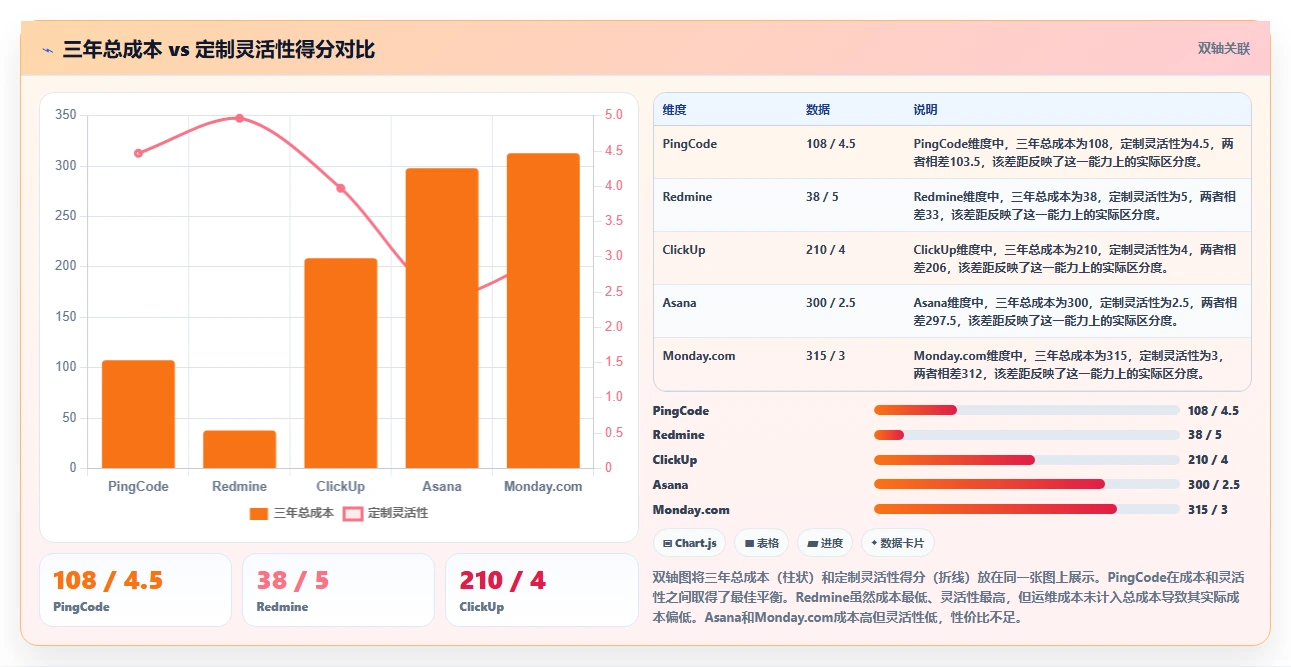Toggle the 定制灵活性 legend item
Viewport: 1291px width, 667px height.
[385, 513]
